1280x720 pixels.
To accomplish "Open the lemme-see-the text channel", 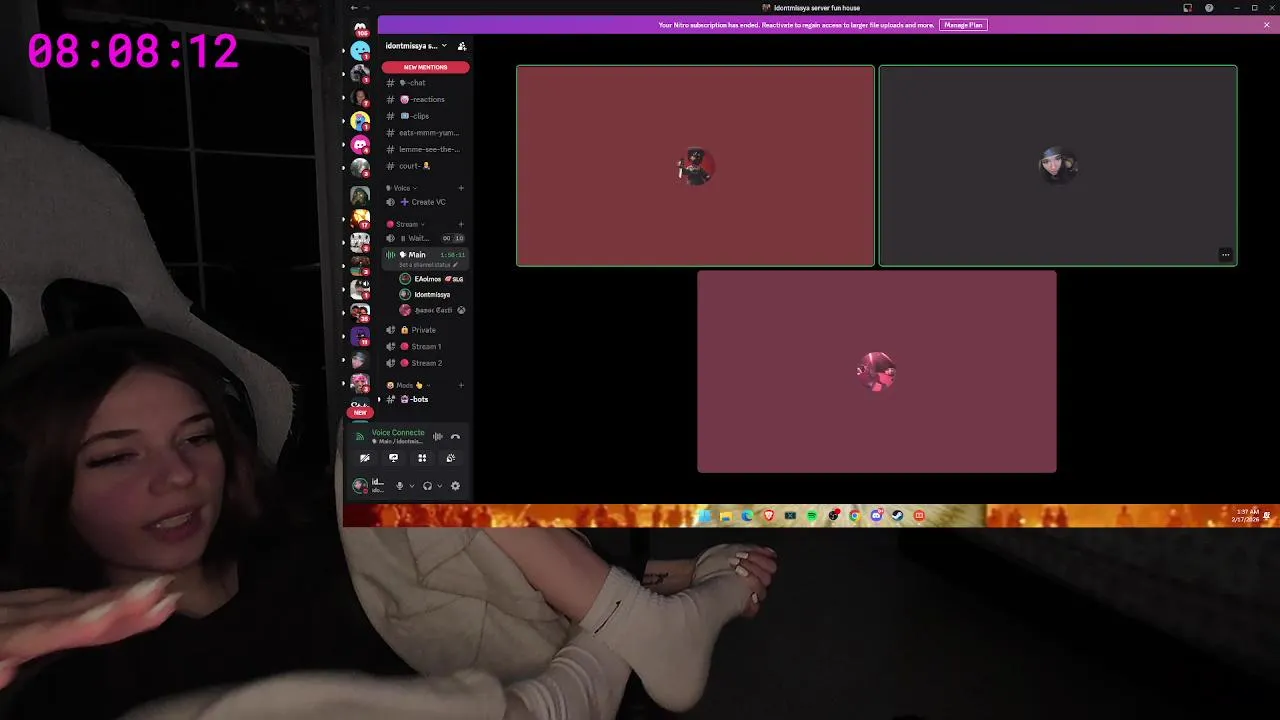I will [x=425, y=149].
